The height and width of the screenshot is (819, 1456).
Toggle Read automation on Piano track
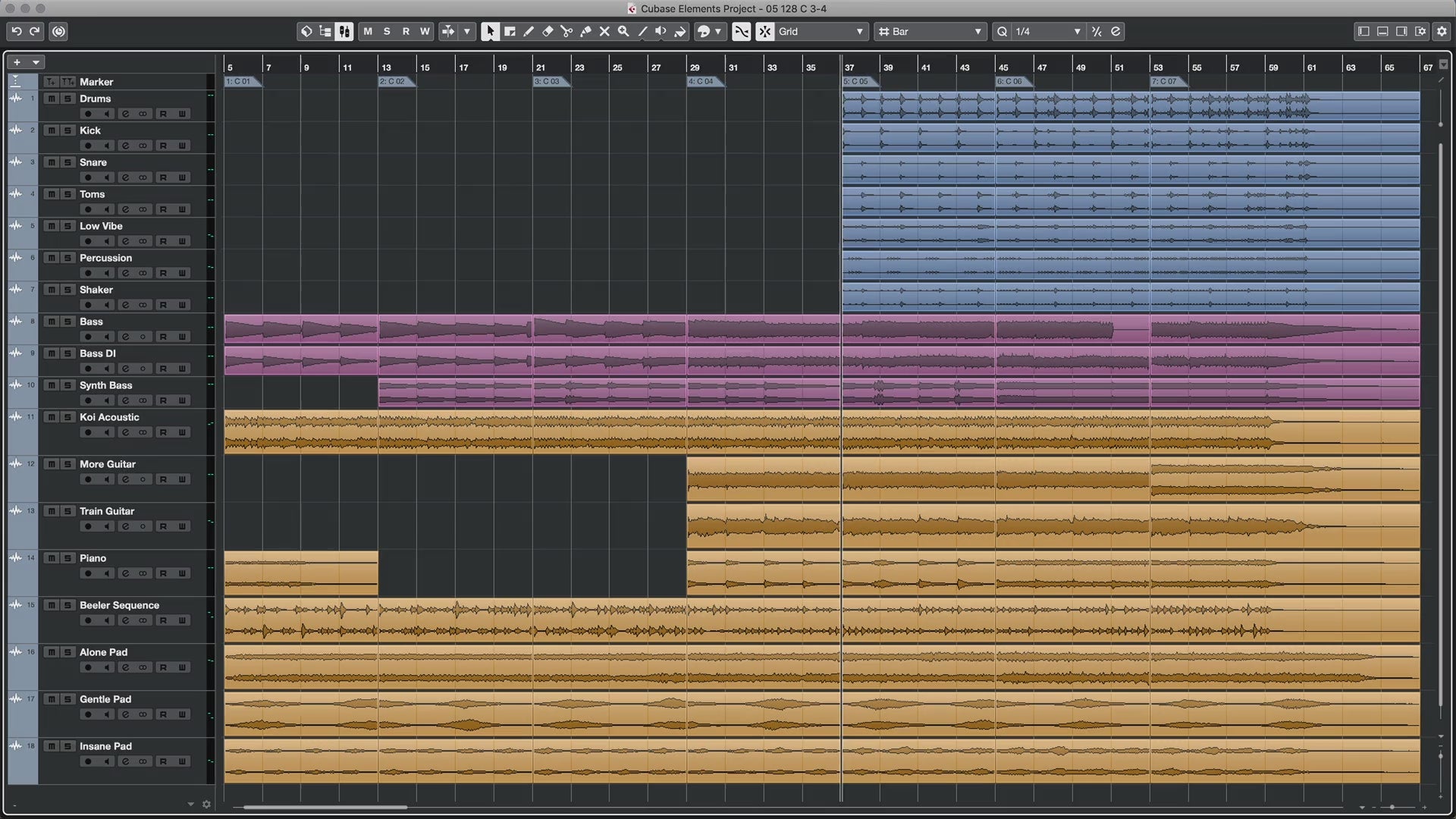162,573
